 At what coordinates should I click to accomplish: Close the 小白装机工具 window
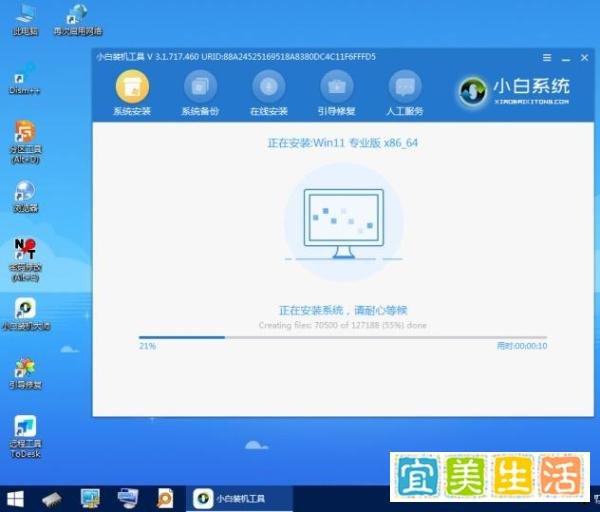click(x=584, y=57)
